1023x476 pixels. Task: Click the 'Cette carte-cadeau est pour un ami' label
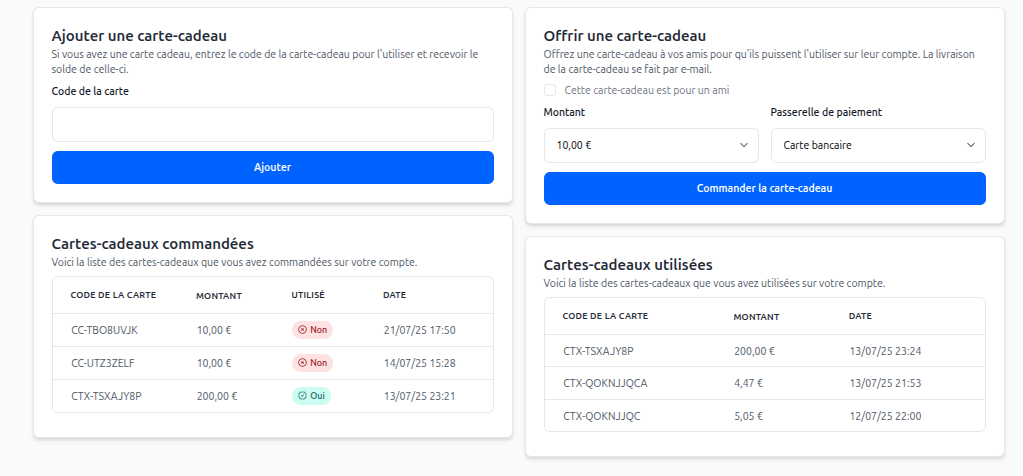pyautogui.click(x=646, y=90)
